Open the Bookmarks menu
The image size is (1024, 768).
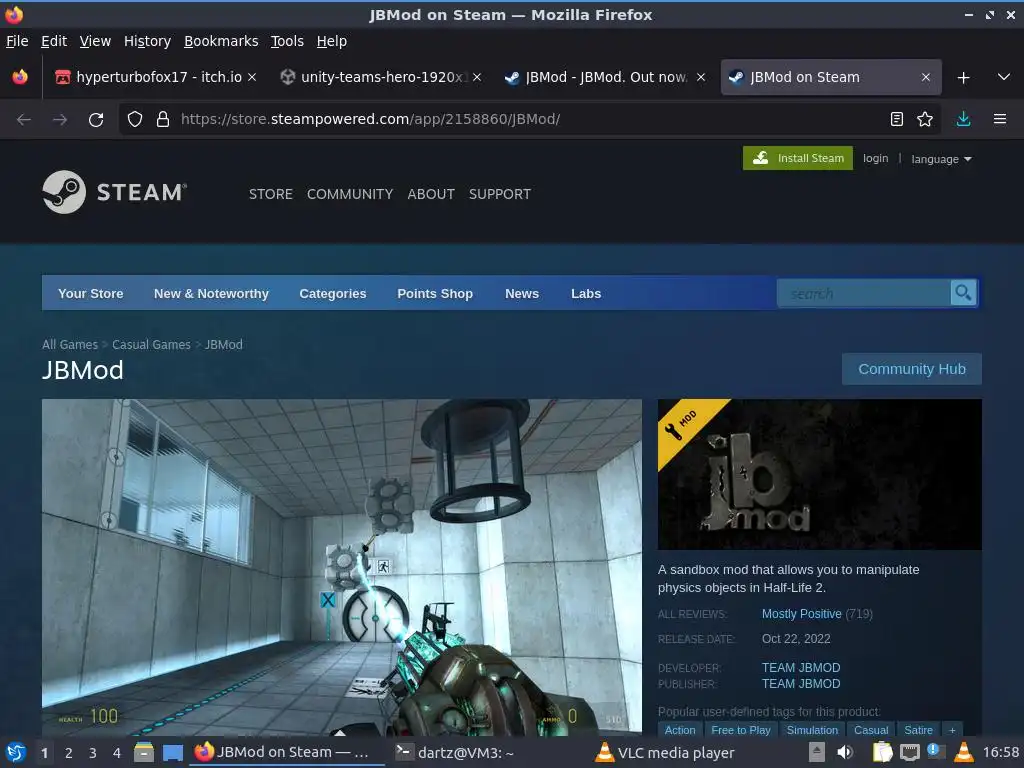pos(221,41)
